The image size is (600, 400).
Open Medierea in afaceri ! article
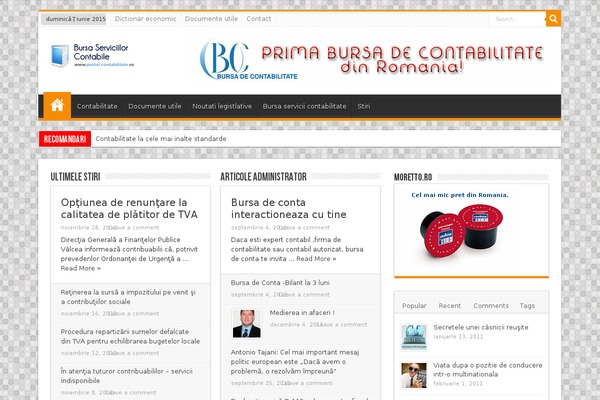click(302, 313)
